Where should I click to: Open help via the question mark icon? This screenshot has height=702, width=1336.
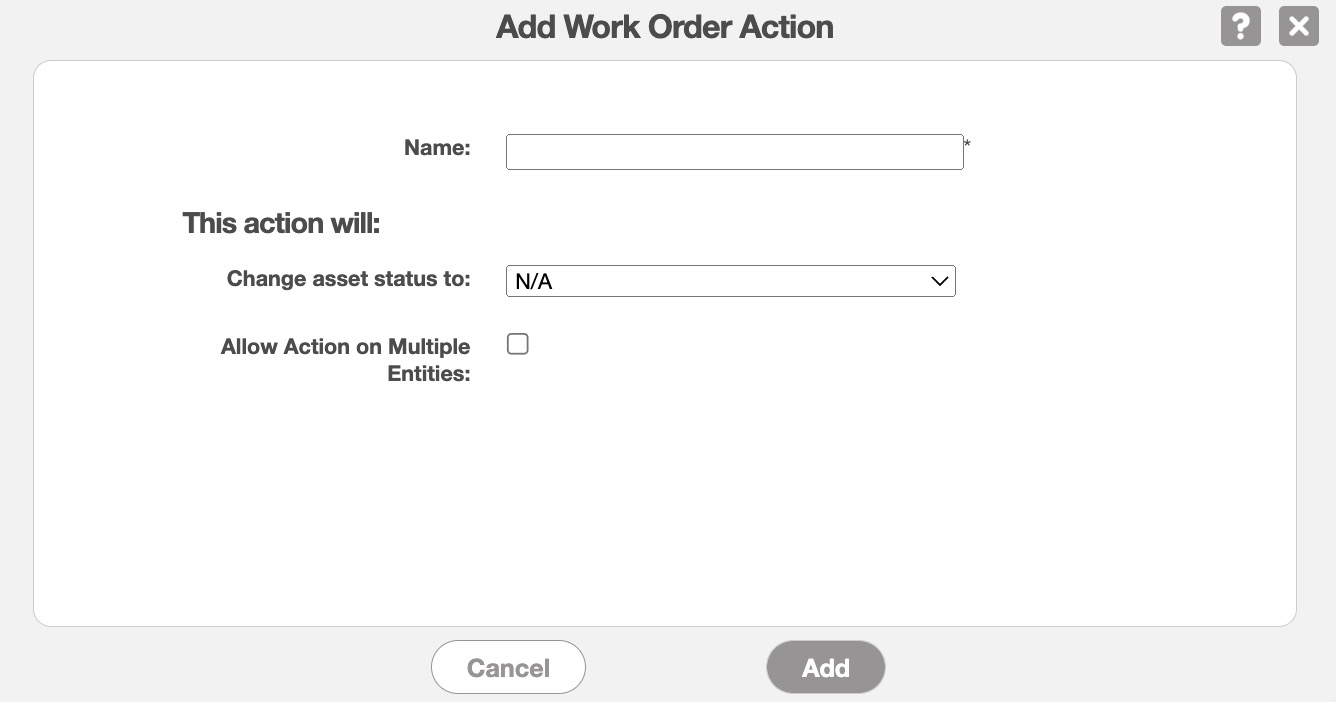coord(1240,26)
